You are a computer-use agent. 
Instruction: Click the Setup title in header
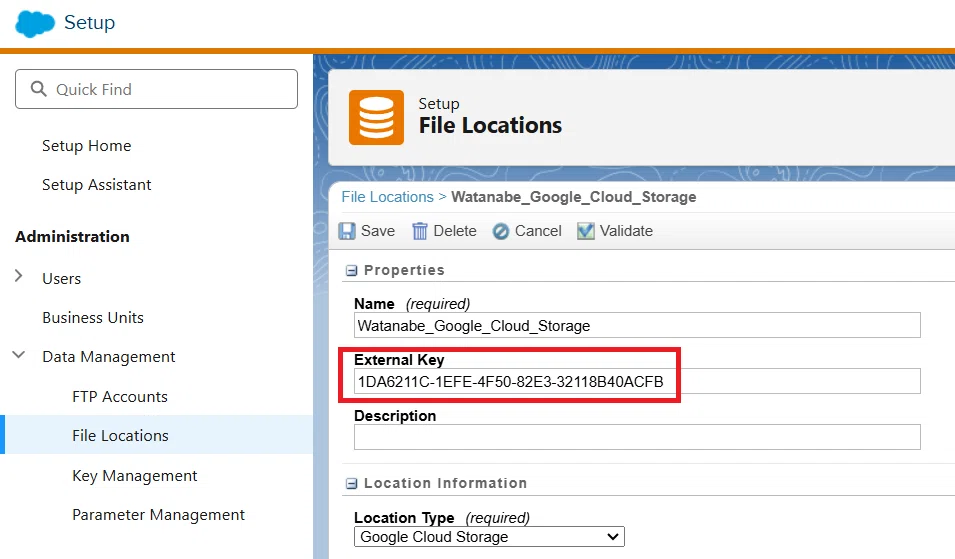point(90,22)
